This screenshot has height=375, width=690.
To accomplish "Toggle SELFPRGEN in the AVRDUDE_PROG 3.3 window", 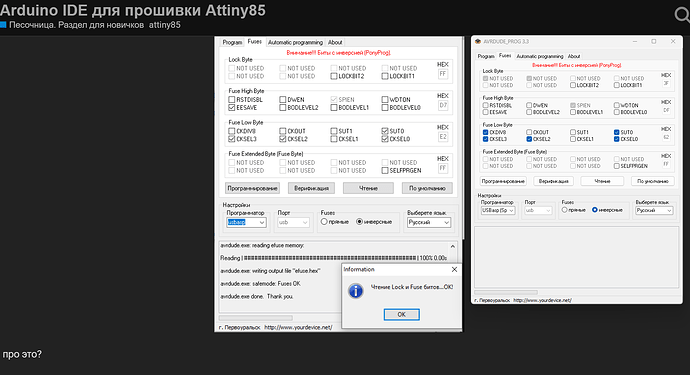I will click(617, 166).
